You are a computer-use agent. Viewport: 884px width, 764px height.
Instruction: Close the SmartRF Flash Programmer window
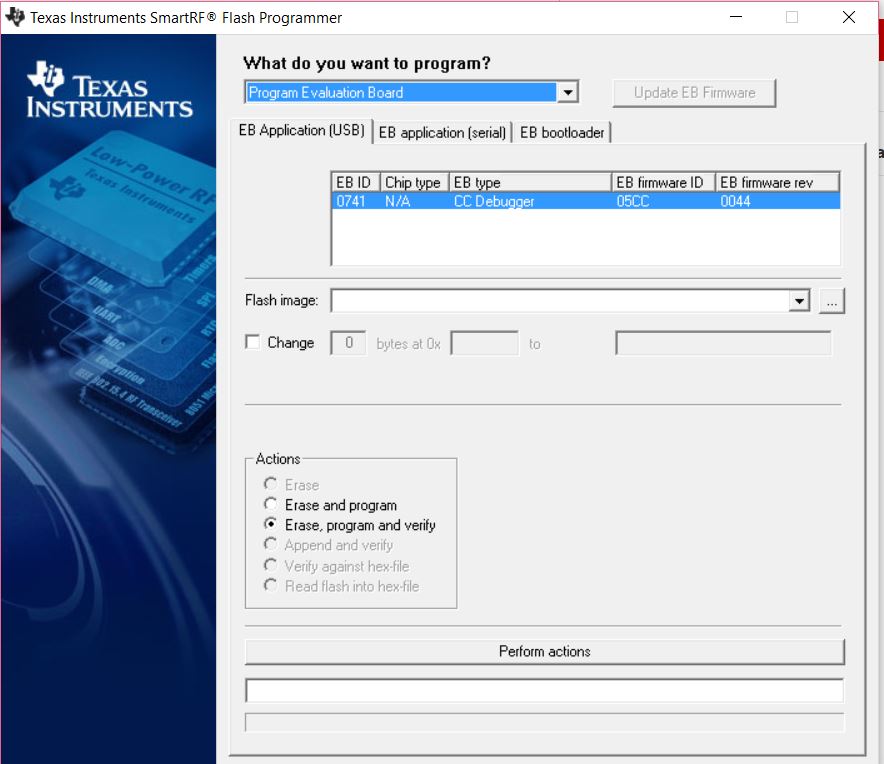coord(848,17)
